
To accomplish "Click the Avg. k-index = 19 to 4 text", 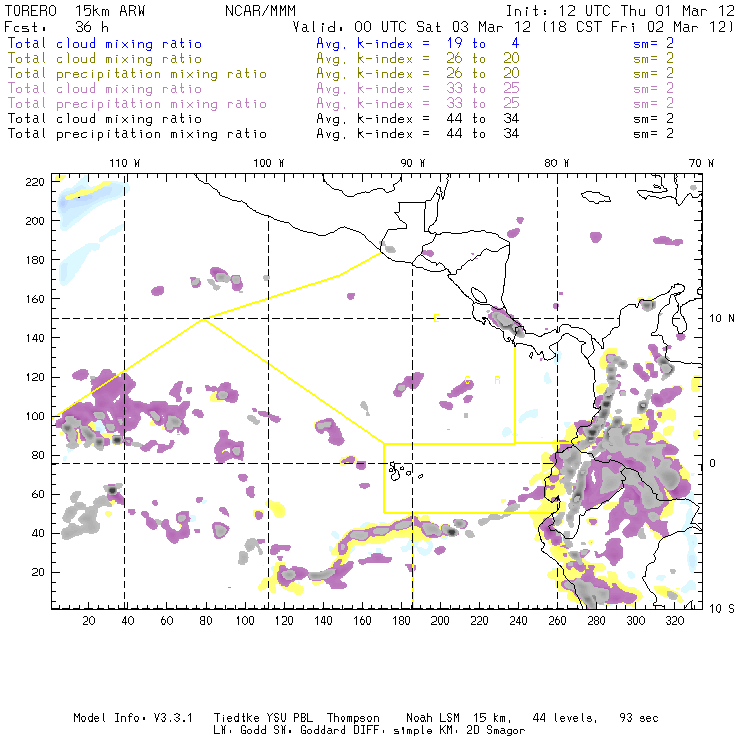I will tap(403, 44).
